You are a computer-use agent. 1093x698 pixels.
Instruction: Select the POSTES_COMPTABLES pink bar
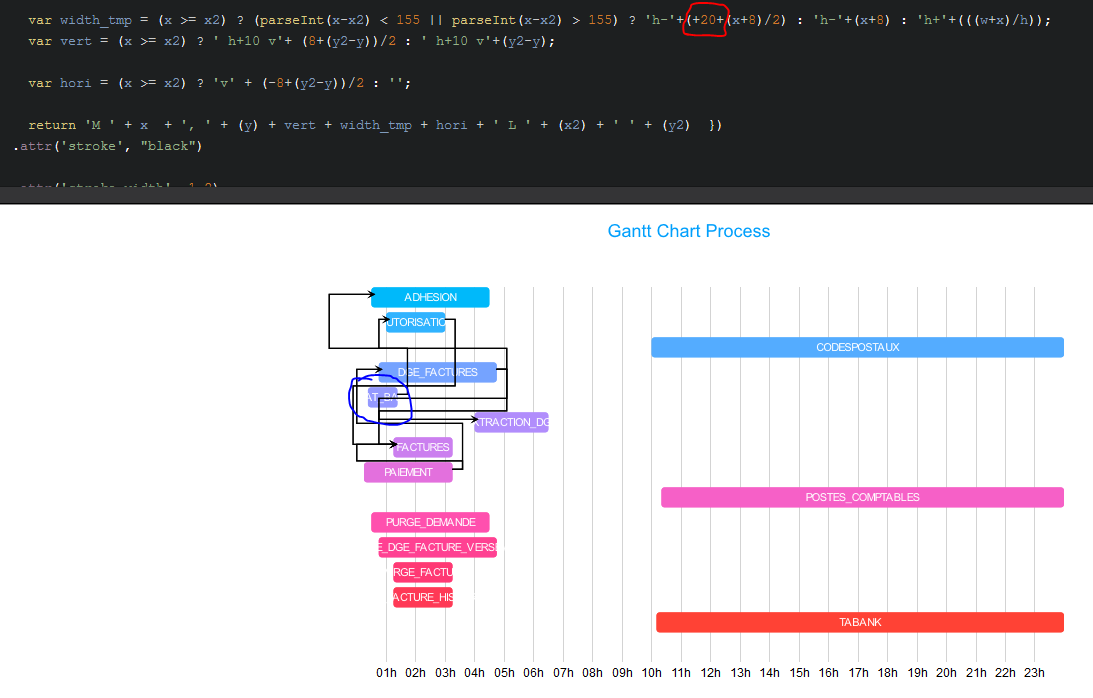coord(862,497)
